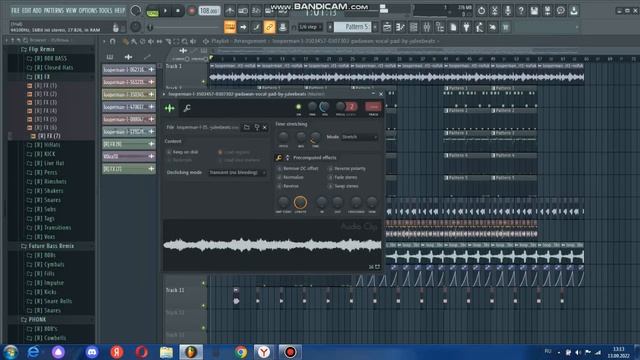Click the orange-ringed precomputed effects knob
640x360 pixels.
300,202
